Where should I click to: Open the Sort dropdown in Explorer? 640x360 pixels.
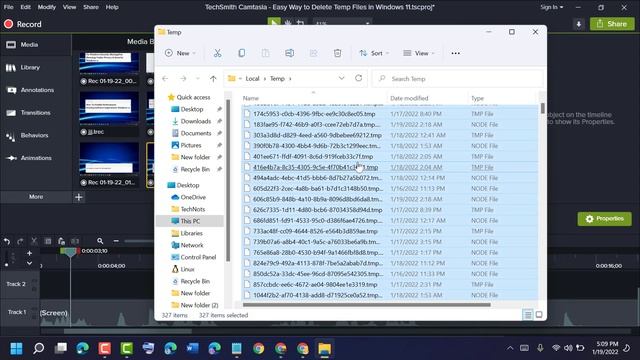(x=374, y=53)
